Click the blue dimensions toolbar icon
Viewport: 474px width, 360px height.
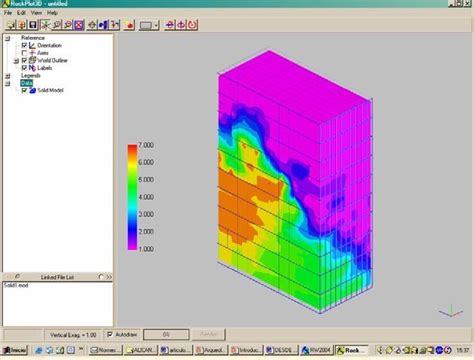[104, 25]
